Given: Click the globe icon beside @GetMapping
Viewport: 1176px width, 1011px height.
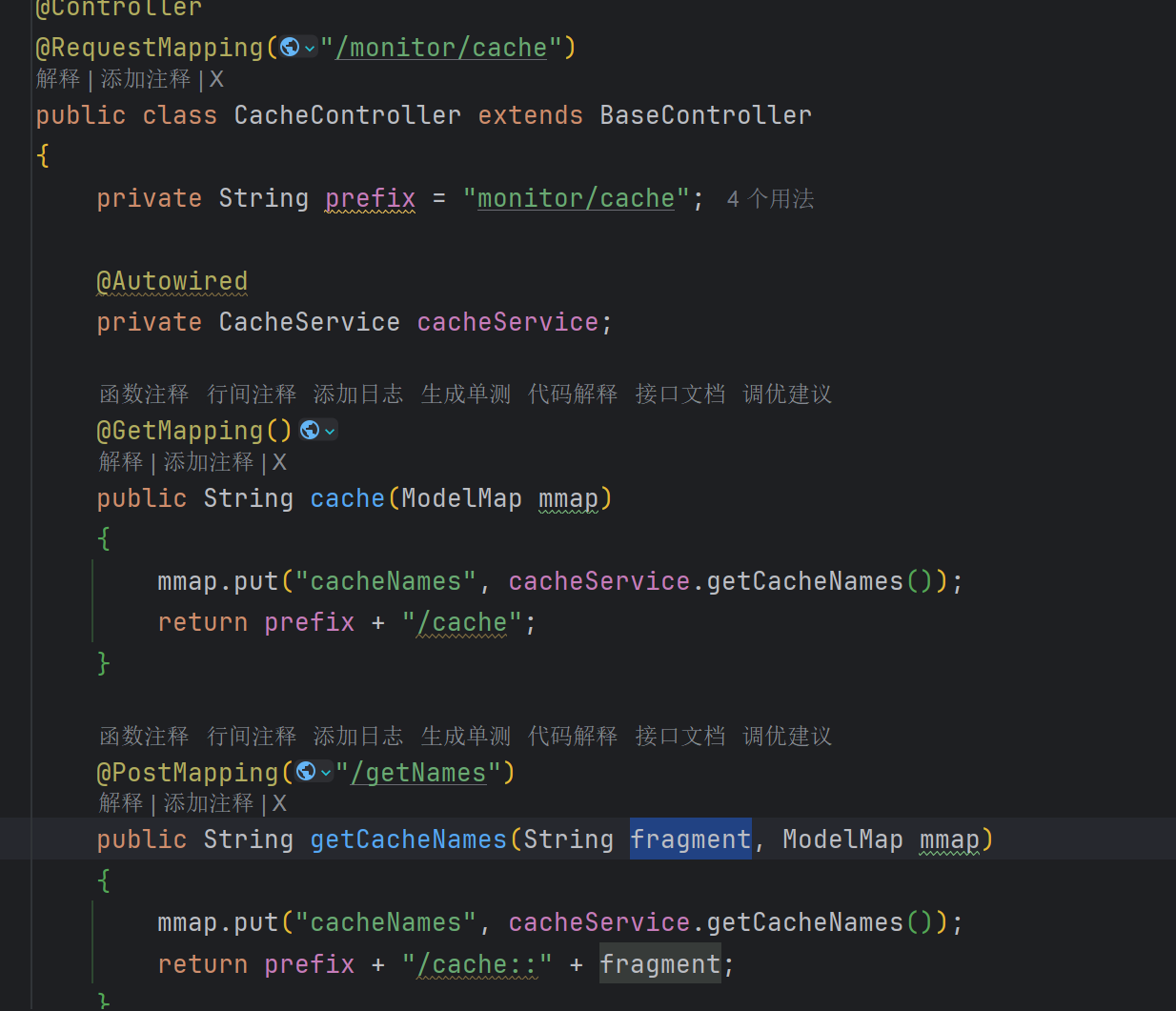Looking at the screenshot, I should 310,430.
